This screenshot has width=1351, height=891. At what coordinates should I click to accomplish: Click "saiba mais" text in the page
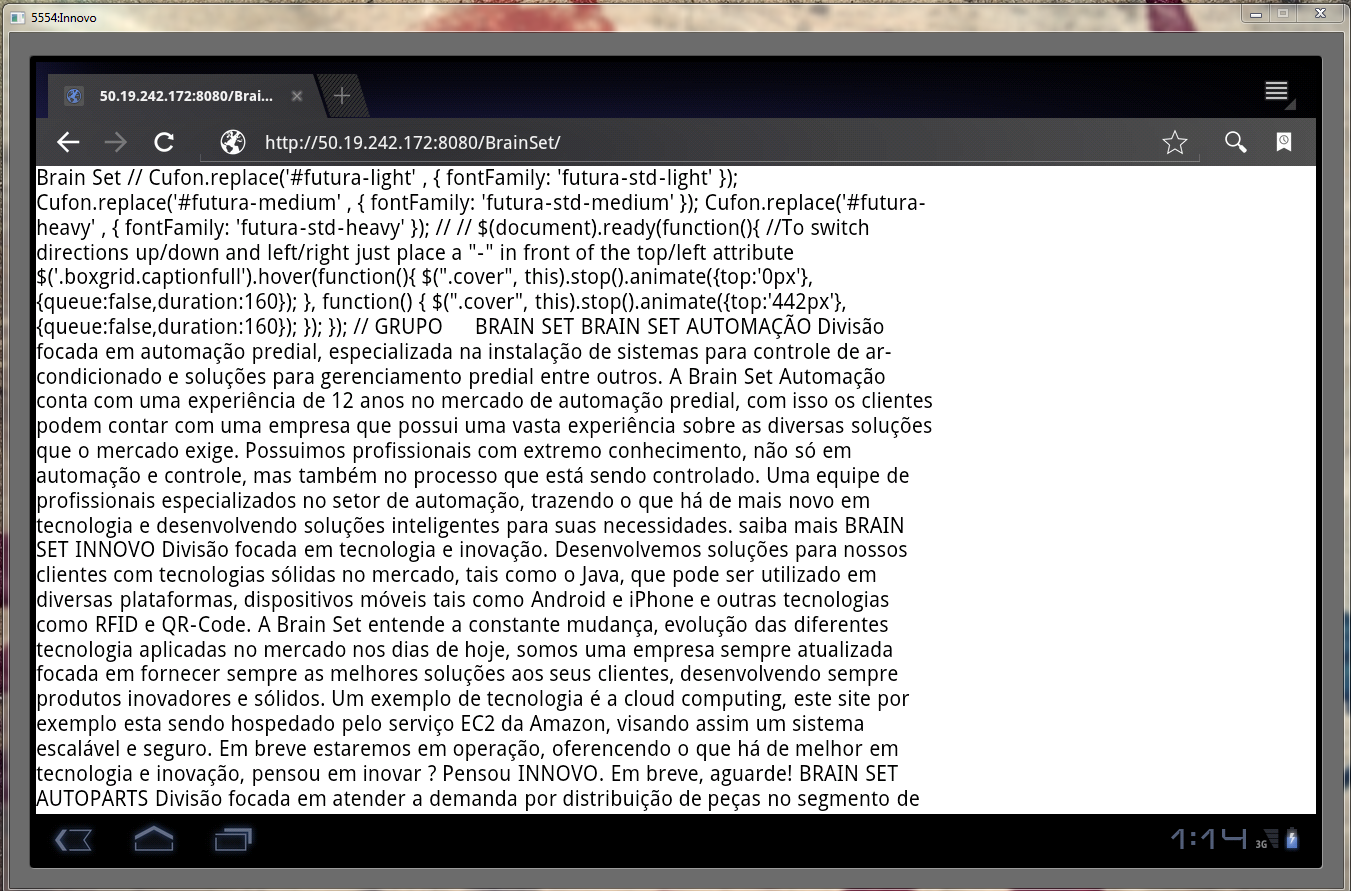pyautogui.click(x=790, y=526)
